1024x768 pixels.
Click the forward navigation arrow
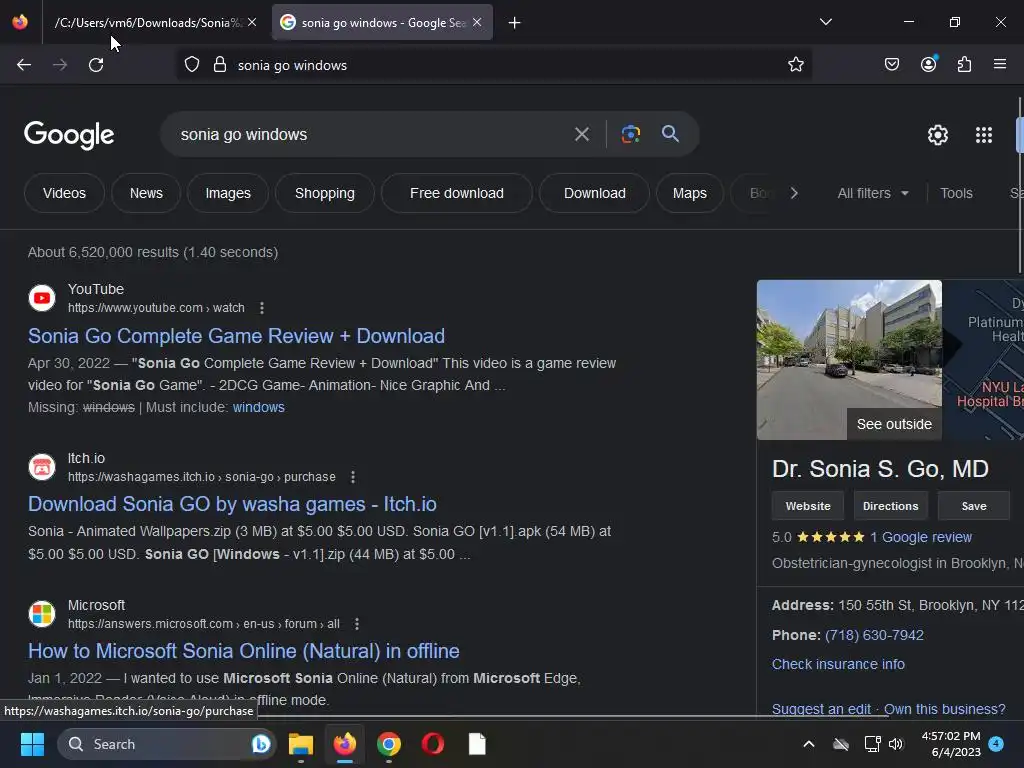click(x=60, y=65)
